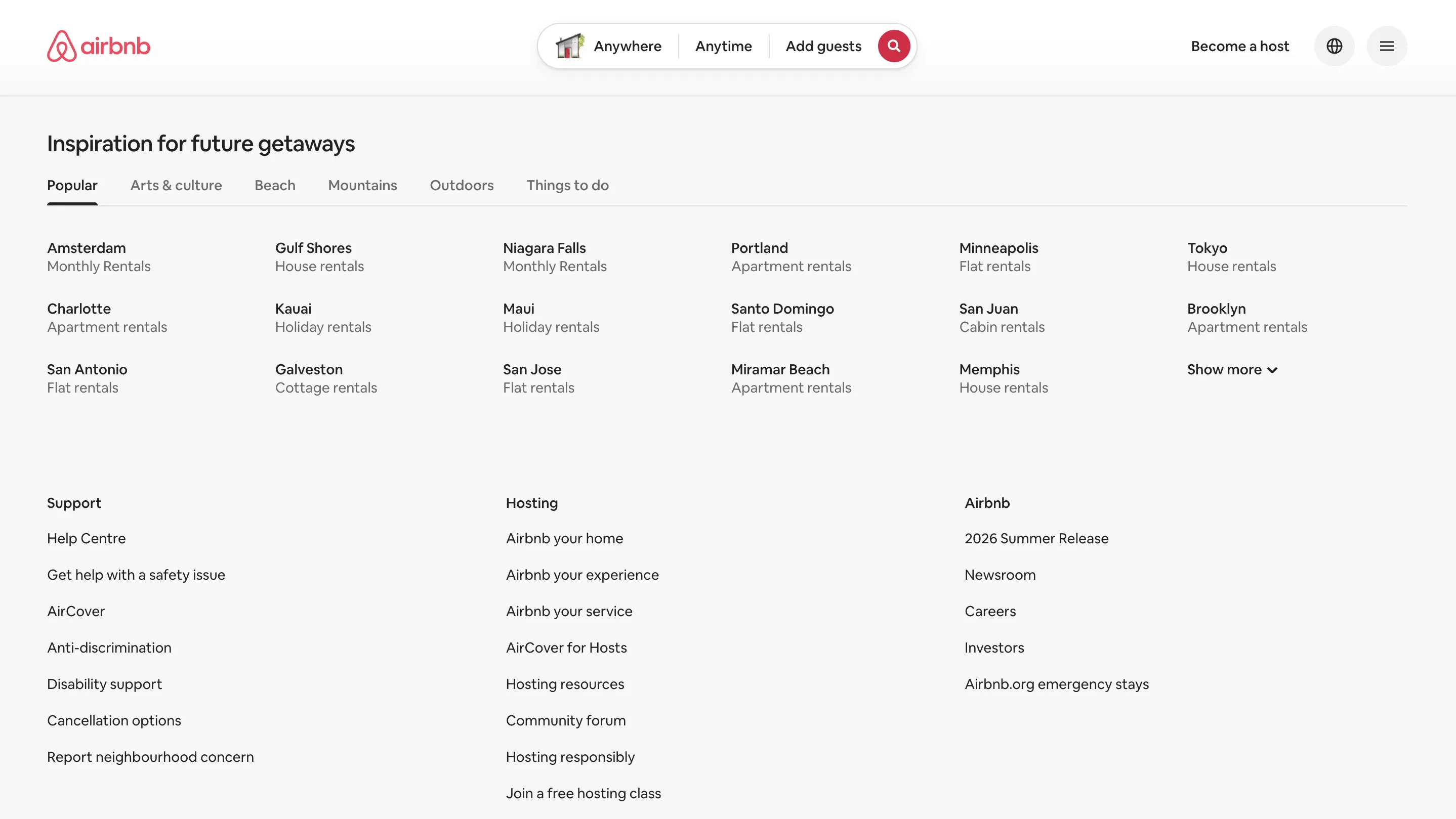Switch to the Mountains tab
Image resolution: width=1456 pixels, height=819 pixels.
point(362,185)
